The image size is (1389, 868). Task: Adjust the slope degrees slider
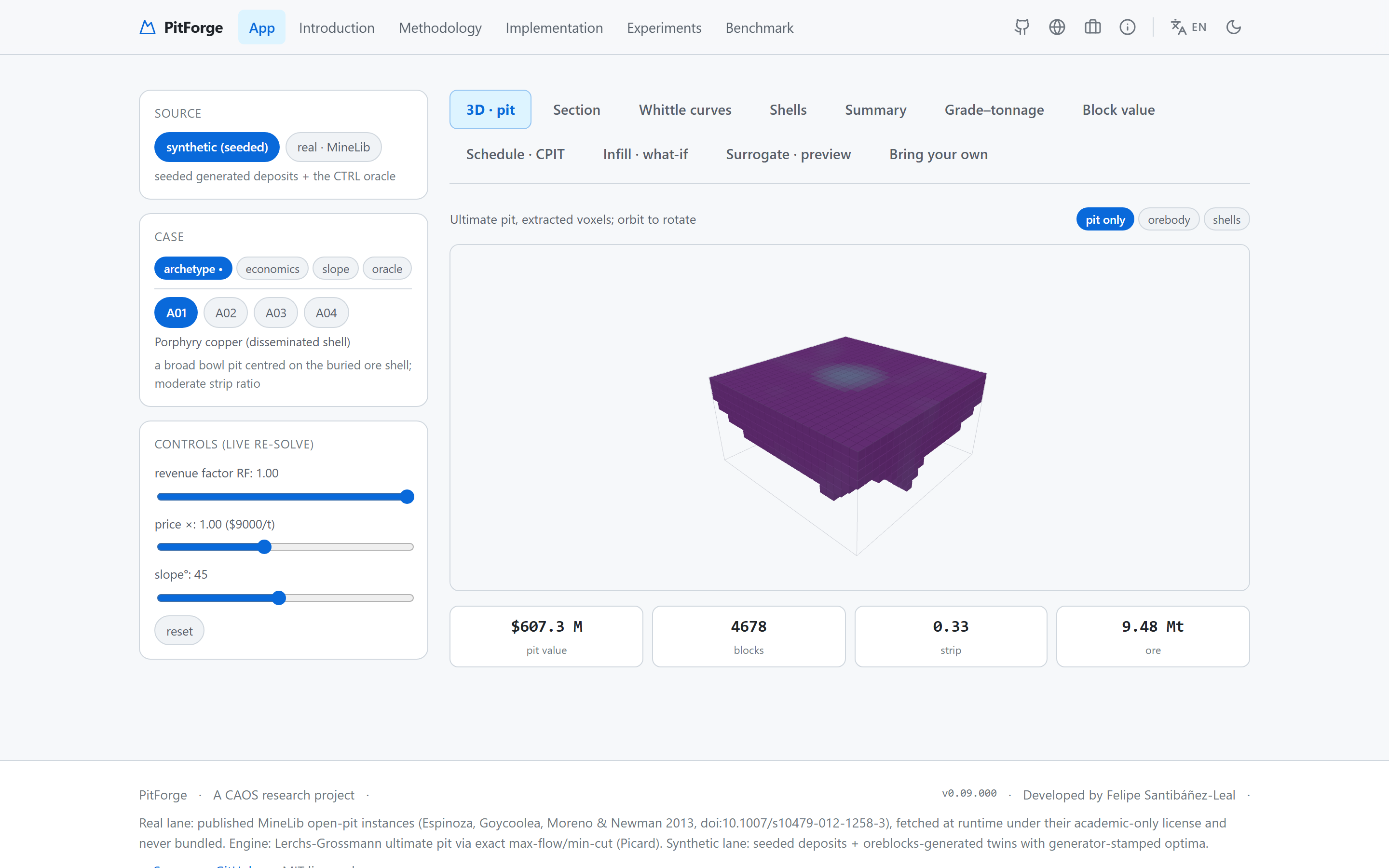[x=285, y=598]
